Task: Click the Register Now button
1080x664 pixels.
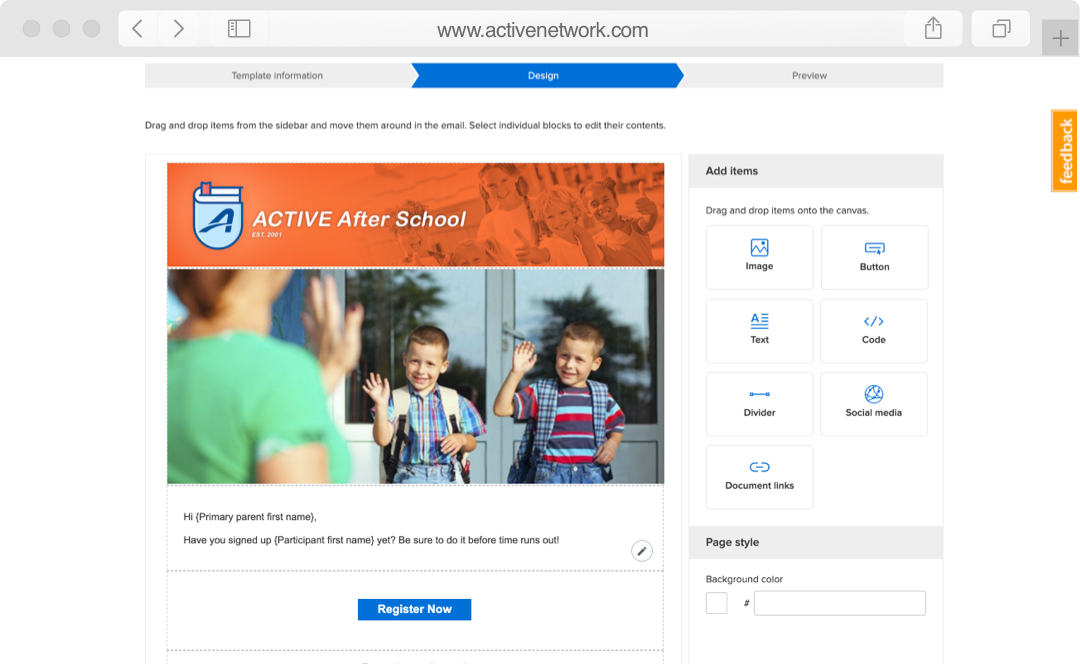Action: coord(414,609)
